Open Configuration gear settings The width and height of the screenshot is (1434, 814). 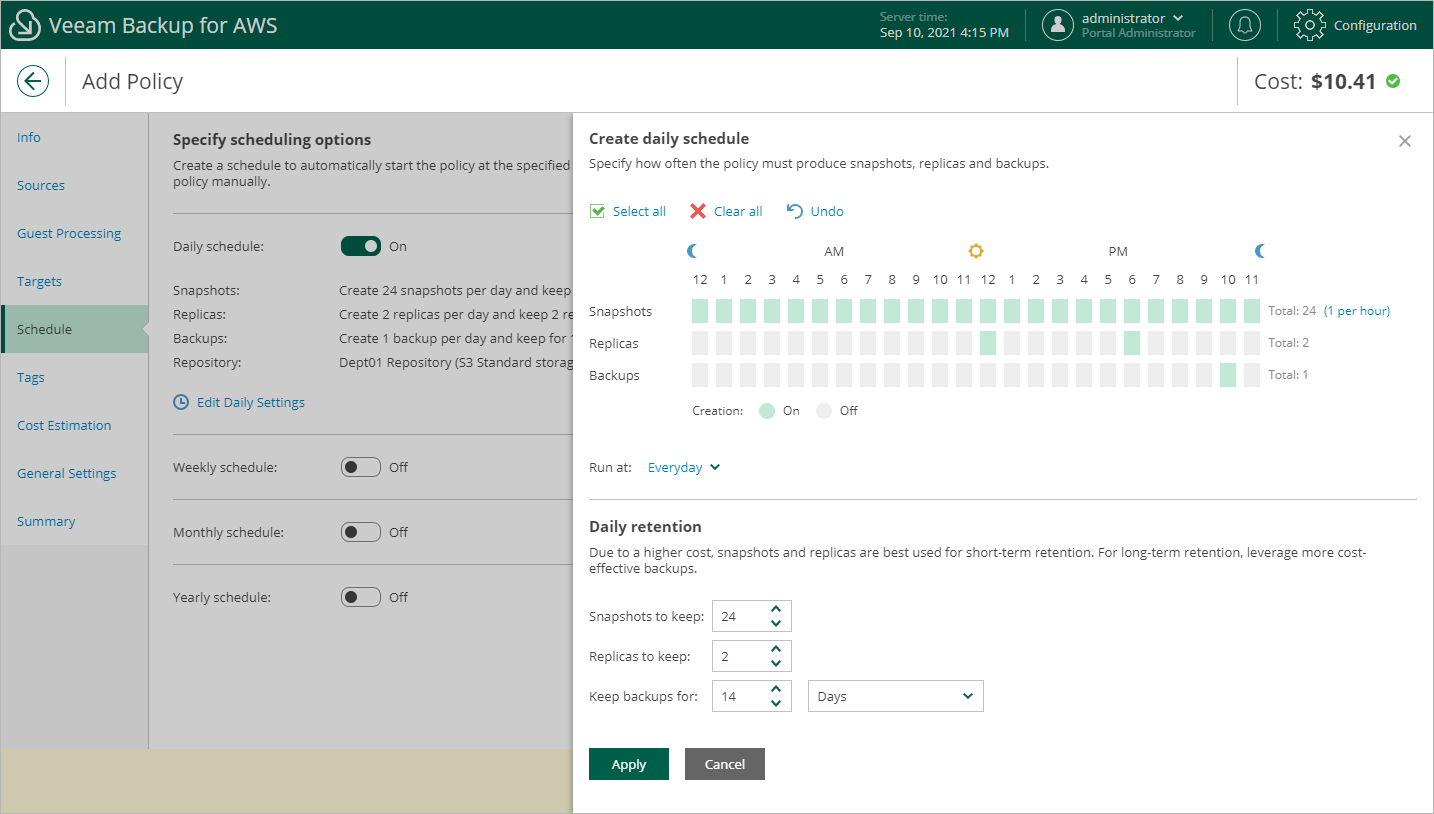1310,25
